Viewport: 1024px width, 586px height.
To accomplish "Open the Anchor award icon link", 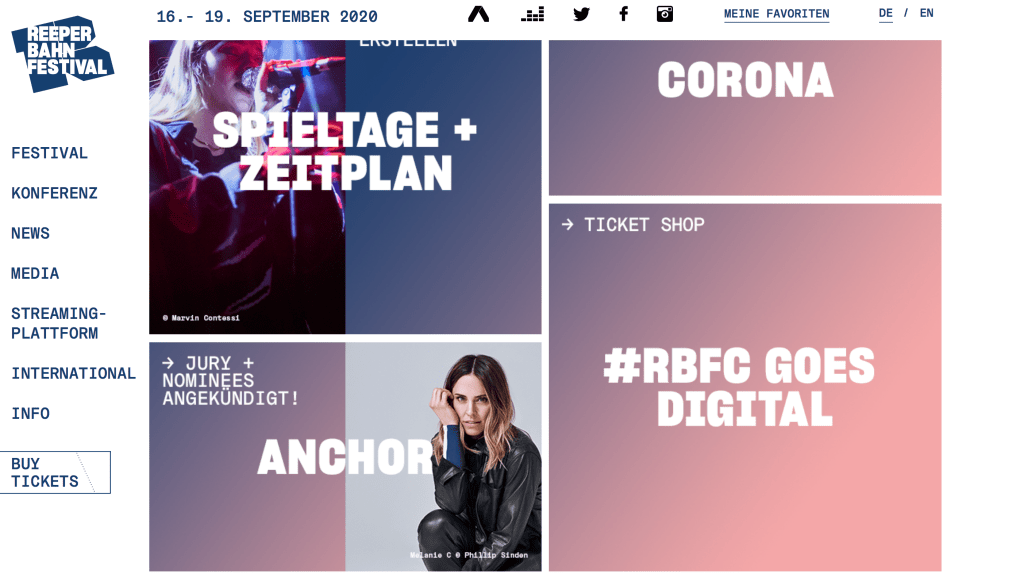I will 479,14.
